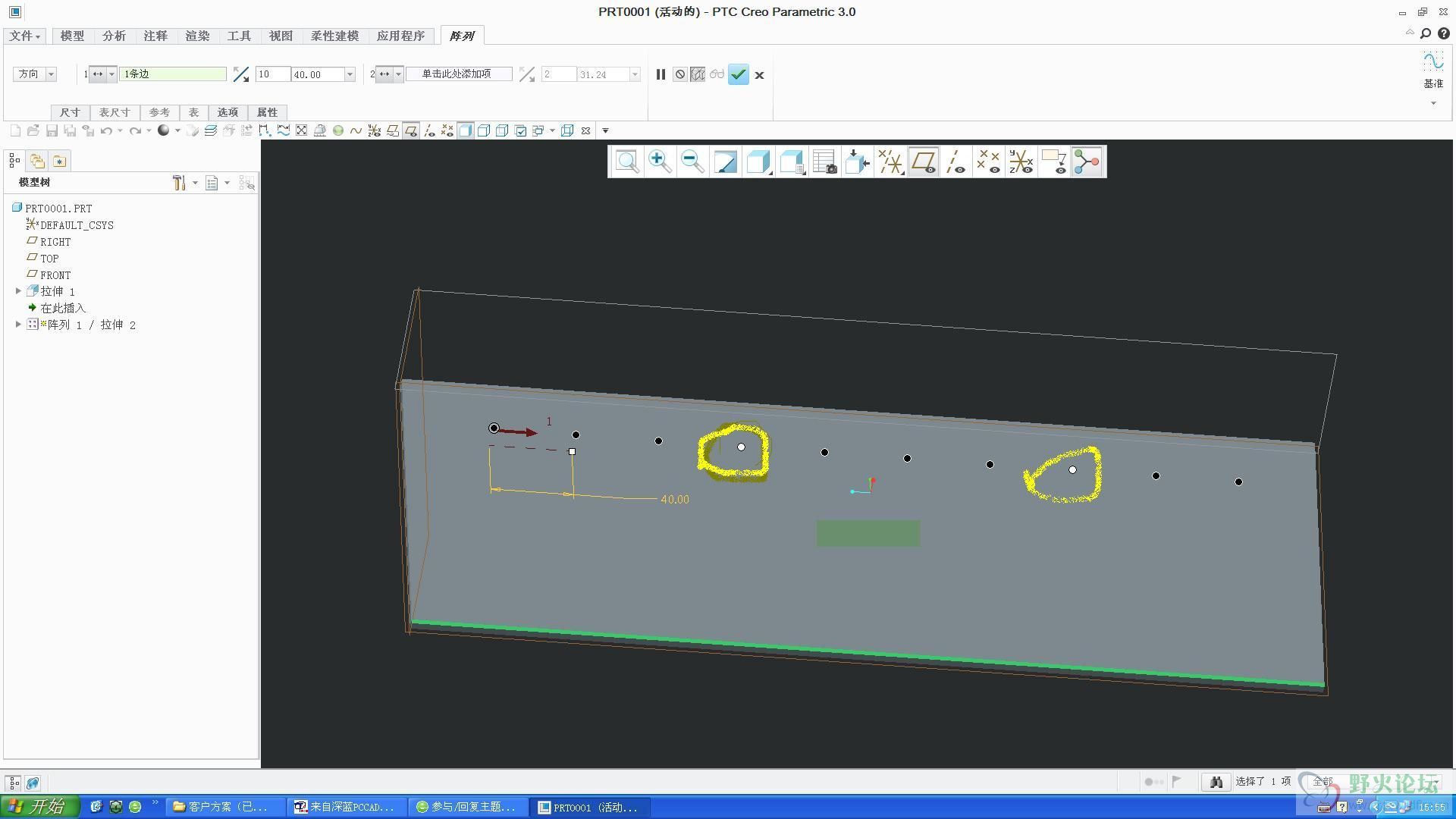Toggle plane display in graphics toolbar
Image resolution: width=1456 pixels, height=819 pixels.
point(923,162)
